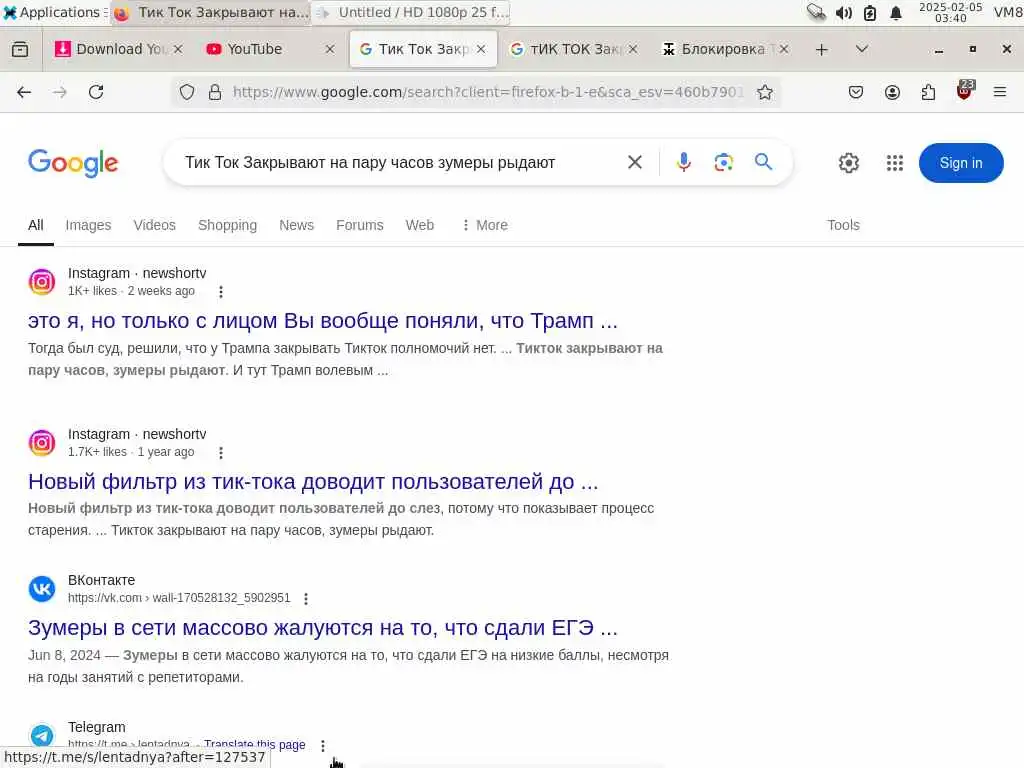Open uBlock extension with badge 23
Image resolution: width=1024 pixels, height=768 pixels.
click(x=965, y=90)
